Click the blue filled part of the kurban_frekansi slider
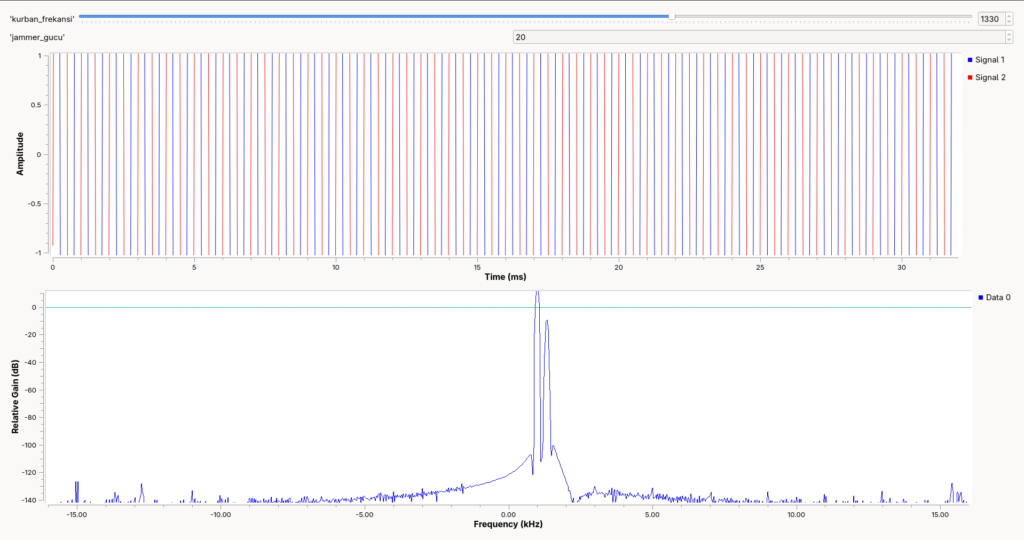The width and height of the screenshot is (1024, 540). pyautogui.click(x=373, y=16)
